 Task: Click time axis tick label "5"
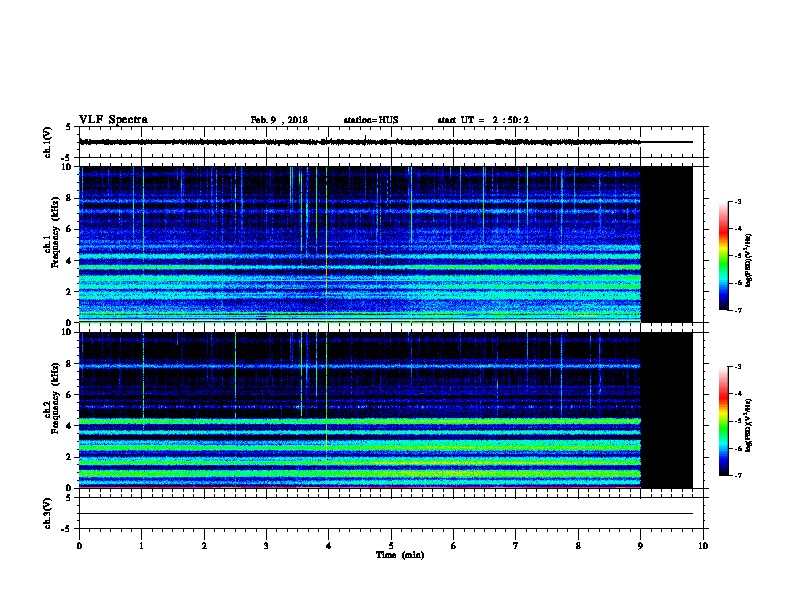[x=391, y=546]
